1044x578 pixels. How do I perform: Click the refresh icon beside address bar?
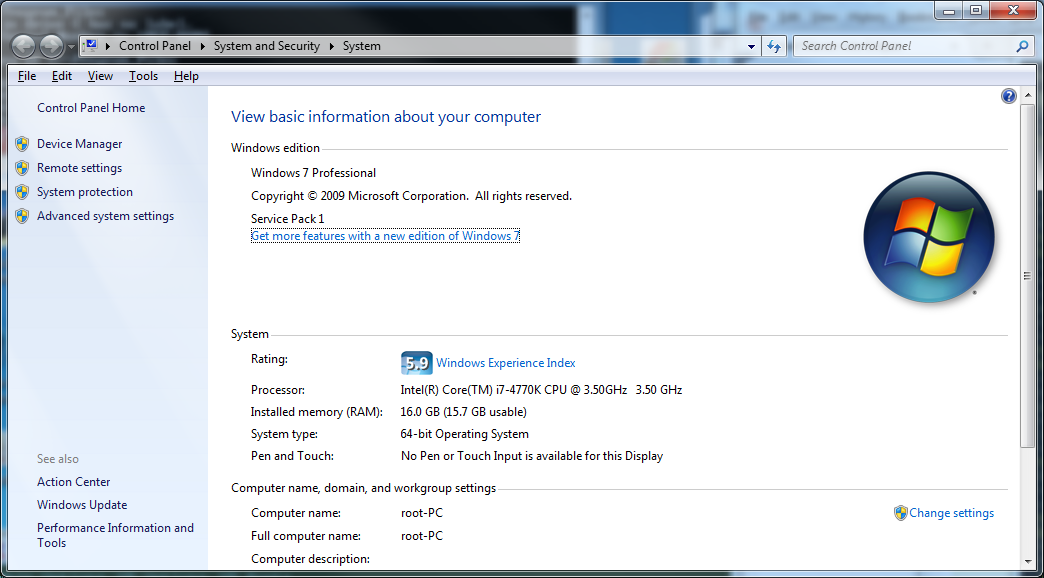pos(774,46)
